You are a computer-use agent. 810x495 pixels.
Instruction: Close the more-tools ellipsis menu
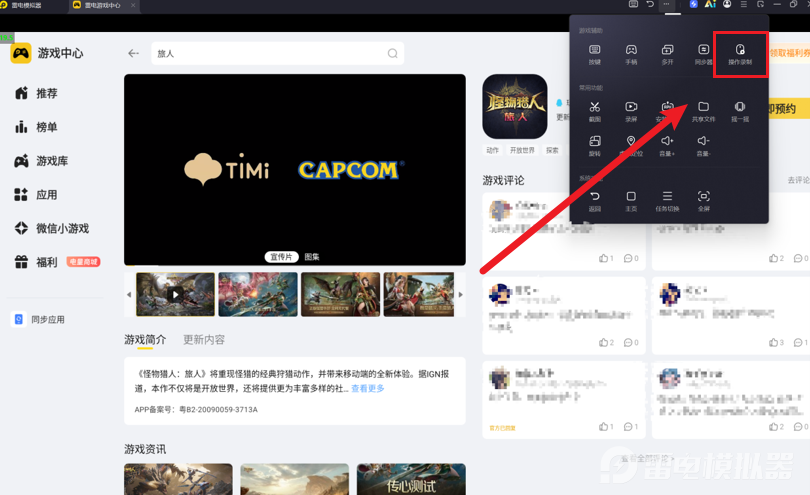[x=666, y=4]
